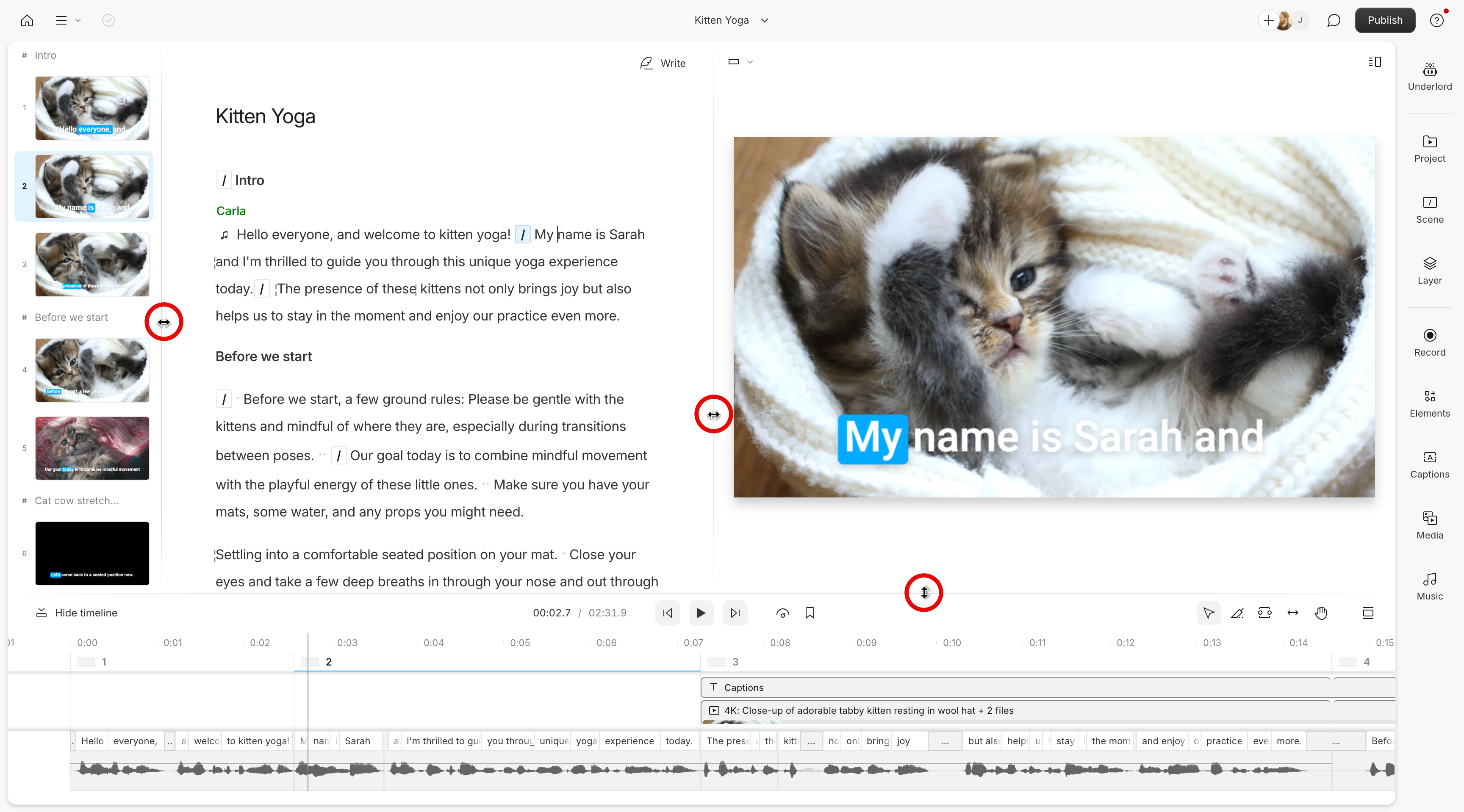Click the music note icon in script
Viewport: 1464px width, 812px height.
point(225,235)
